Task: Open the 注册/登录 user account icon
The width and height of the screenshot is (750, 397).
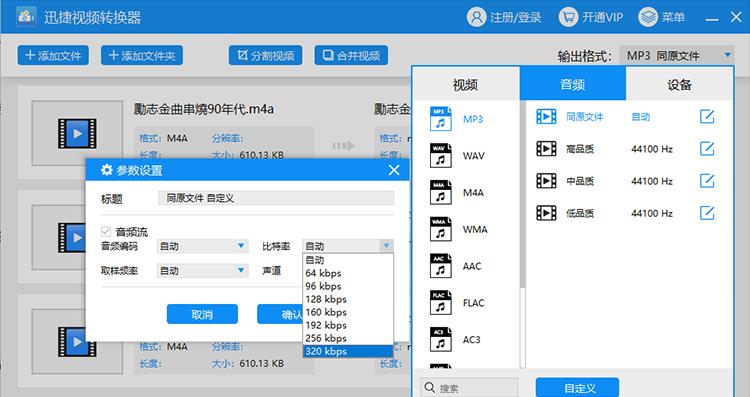Action: (476, 17)
